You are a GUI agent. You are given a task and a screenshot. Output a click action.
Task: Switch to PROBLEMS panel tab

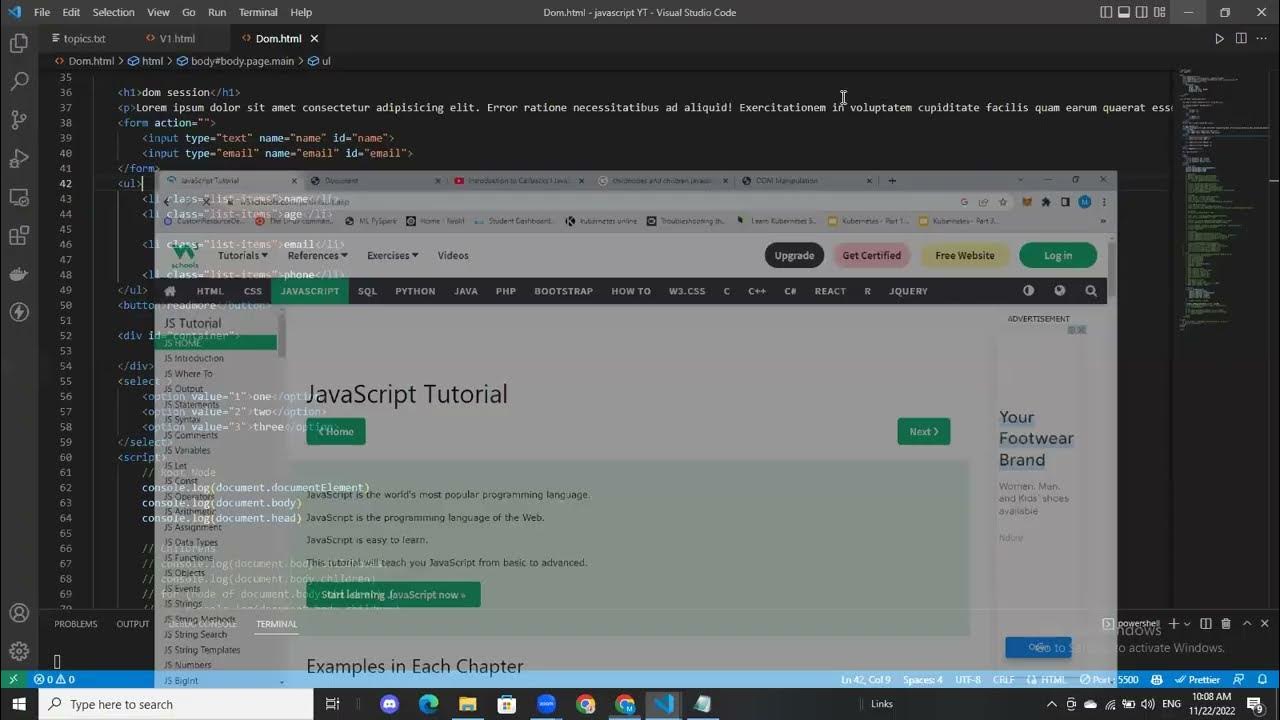coord(76,623)
